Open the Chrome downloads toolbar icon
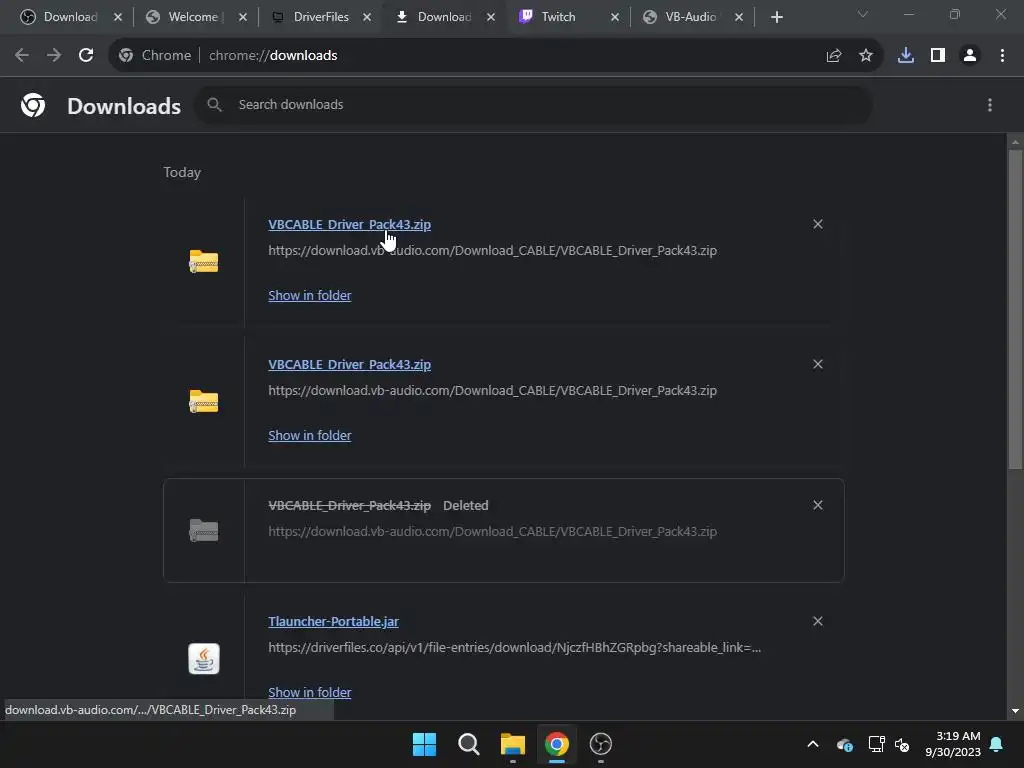The height and width of the screenshot is (768, 1024). [x=906, y=56]
